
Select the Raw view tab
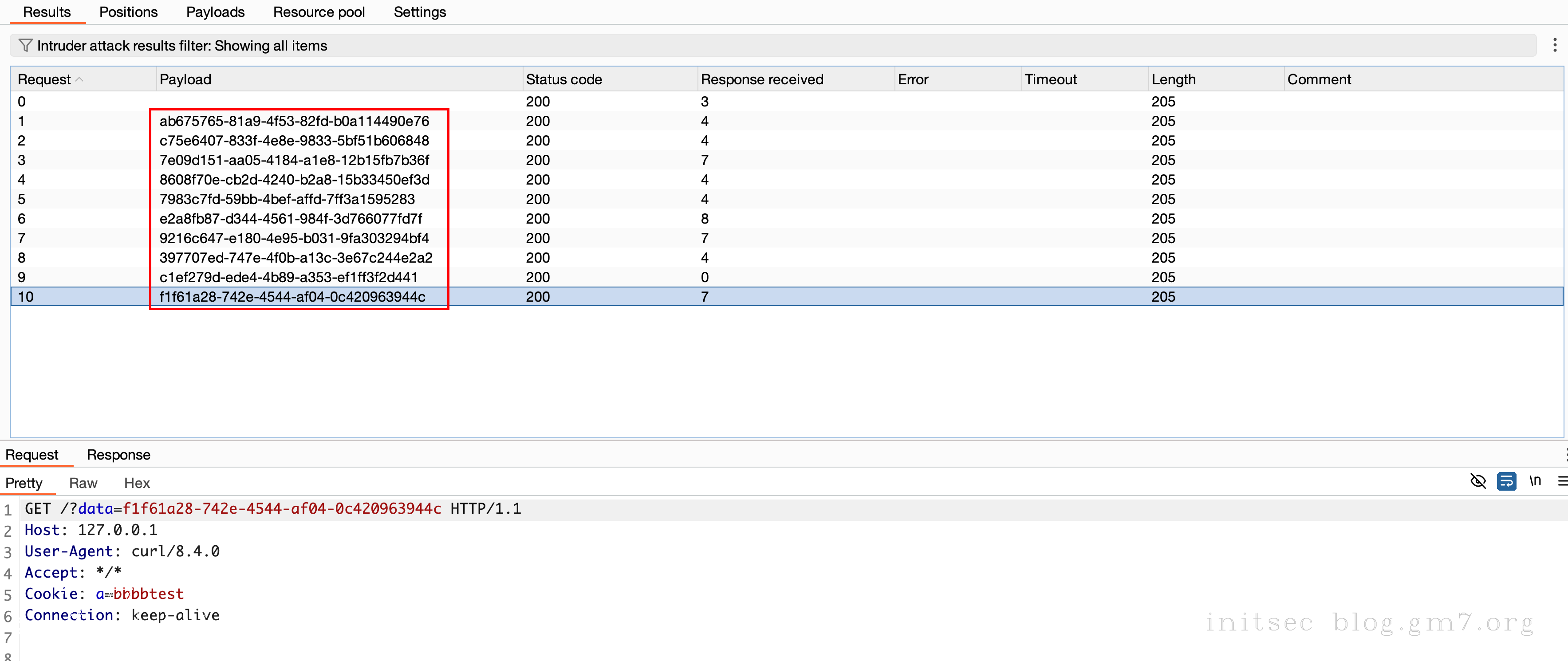click(83, 483)
